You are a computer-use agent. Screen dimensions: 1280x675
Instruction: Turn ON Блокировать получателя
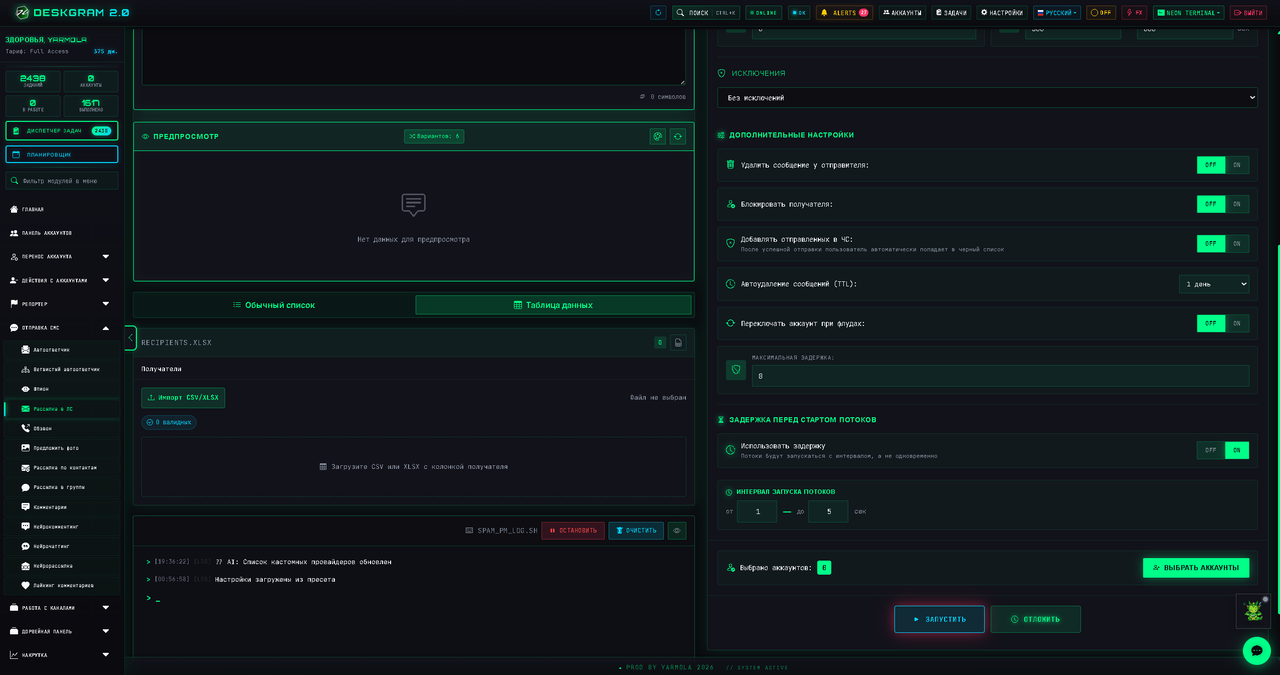pyautogui.click(x=1237, y=204)
